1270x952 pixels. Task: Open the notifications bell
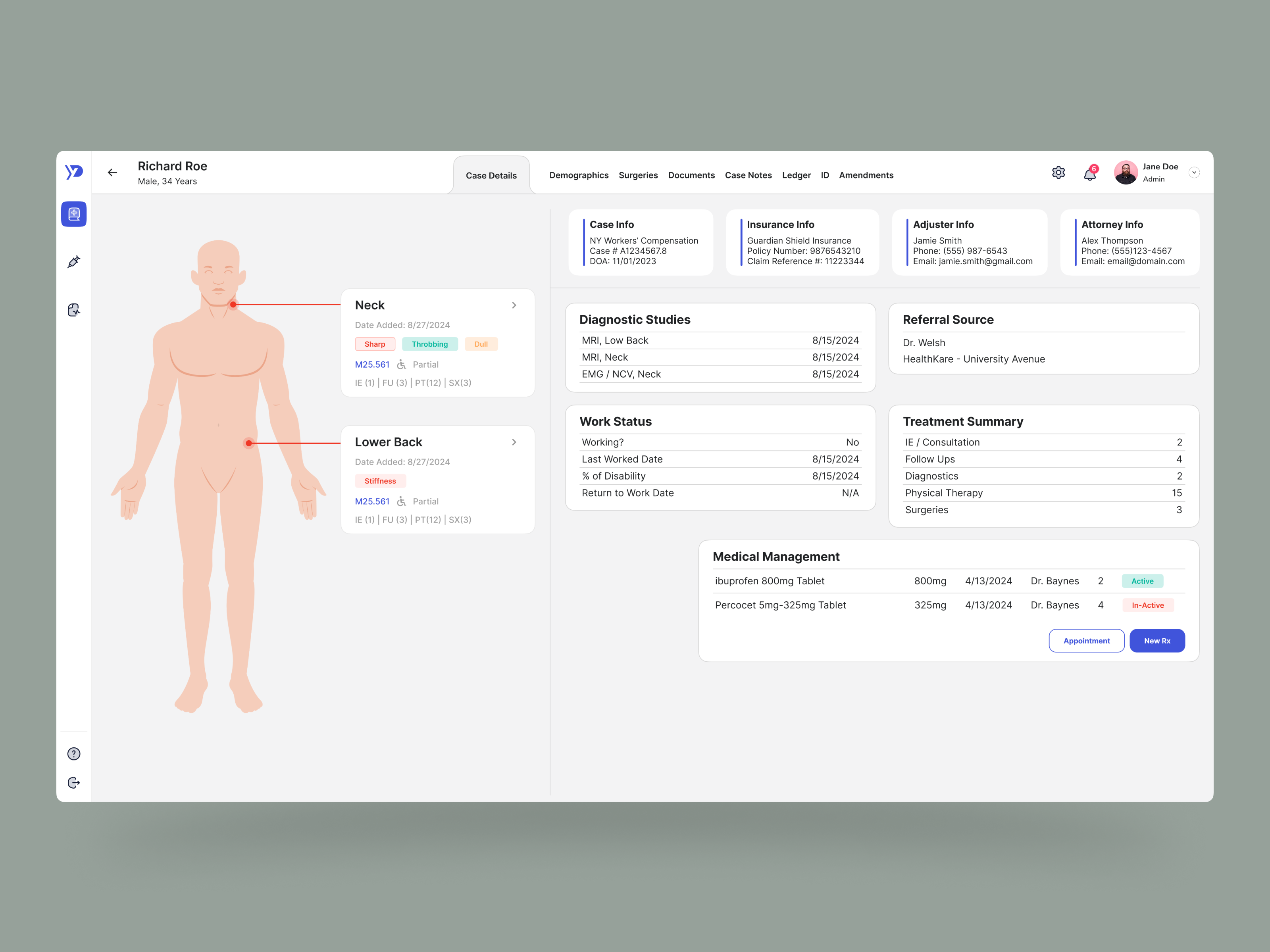(1089, 174)
